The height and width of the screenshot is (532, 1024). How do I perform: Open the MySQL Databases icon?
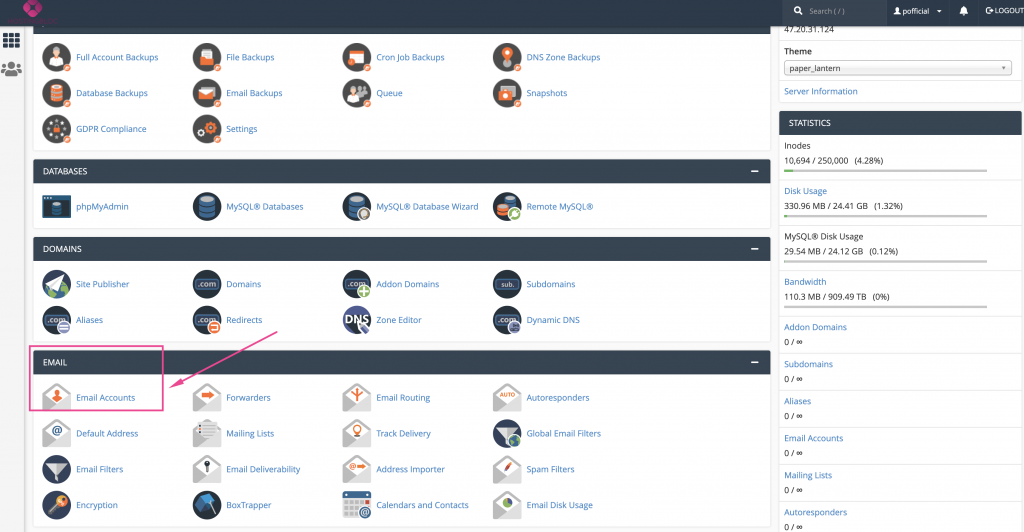point(207,206)
